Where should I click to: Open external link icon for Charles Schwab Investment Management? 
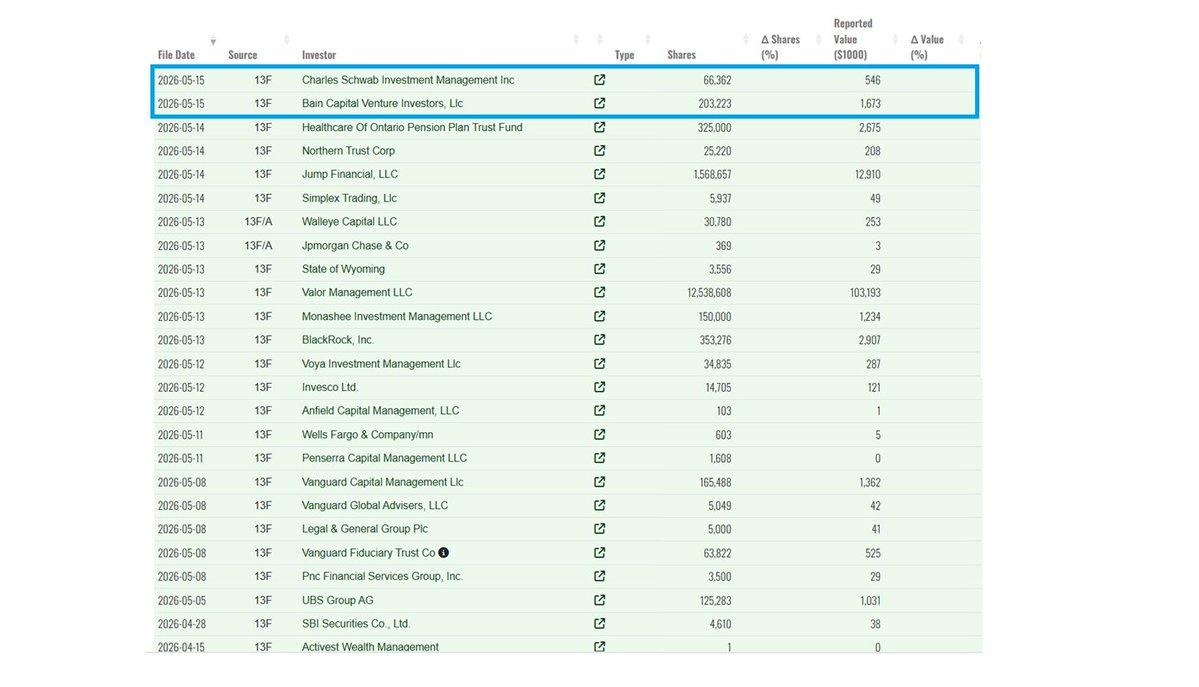tap(600, 80)
